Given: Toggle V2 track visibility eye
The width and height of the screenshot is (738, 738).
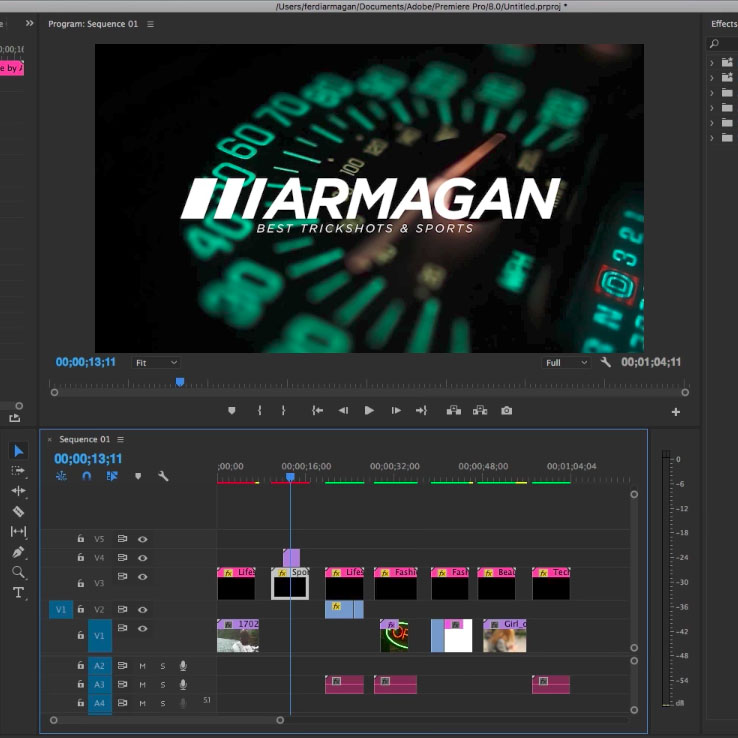Looking at the screenshot, I should coord(143,610).
